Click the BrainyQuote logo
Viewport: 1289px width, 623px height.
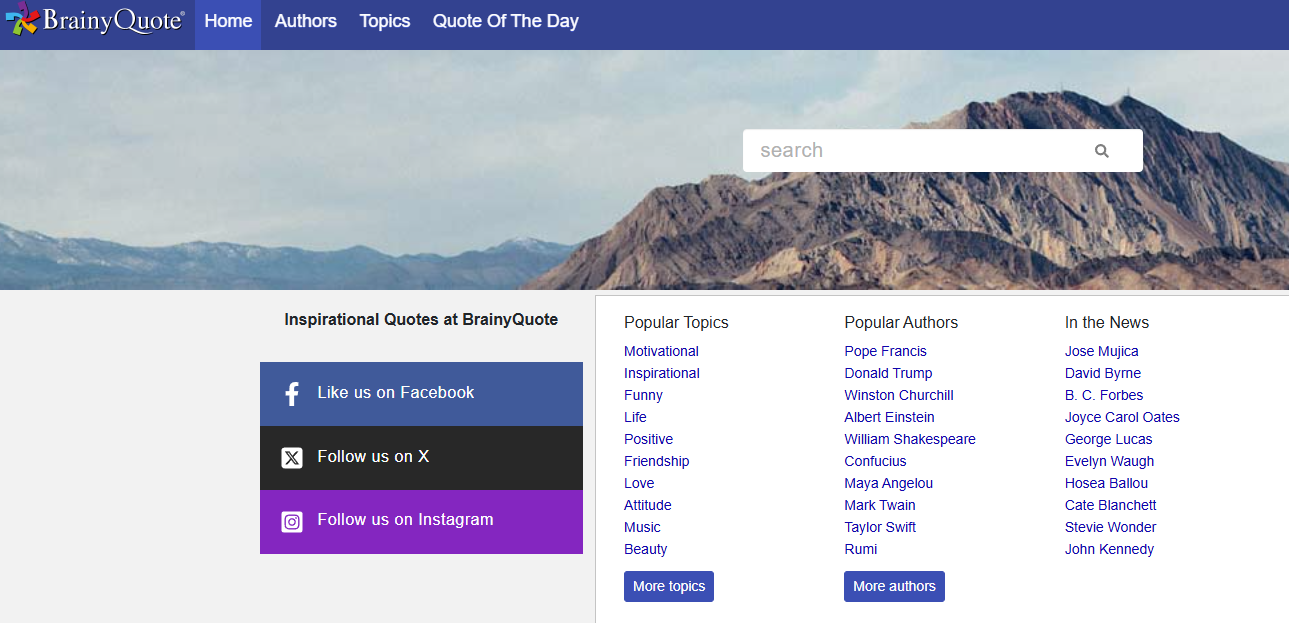pos(95,22)
